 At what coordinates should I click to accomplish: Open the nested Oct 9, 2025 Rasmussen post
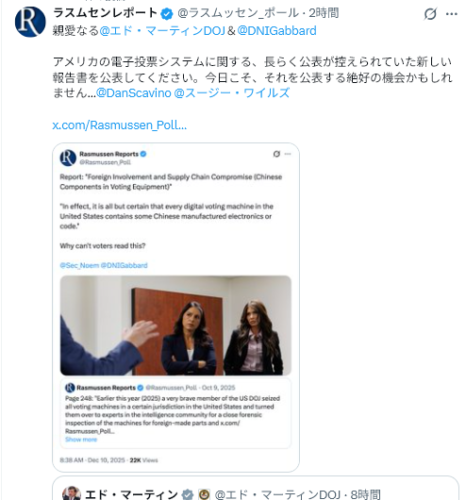click(x=176, y=413)
